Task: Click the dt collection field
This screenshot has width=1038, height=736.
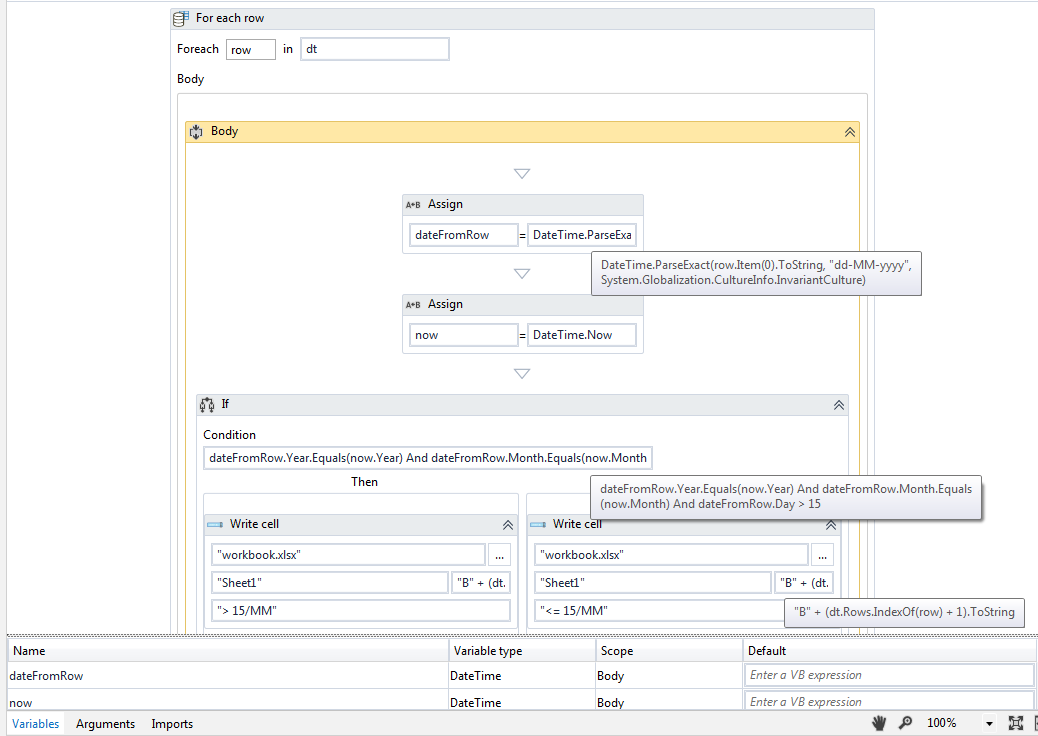Action: tap(375, 49)
